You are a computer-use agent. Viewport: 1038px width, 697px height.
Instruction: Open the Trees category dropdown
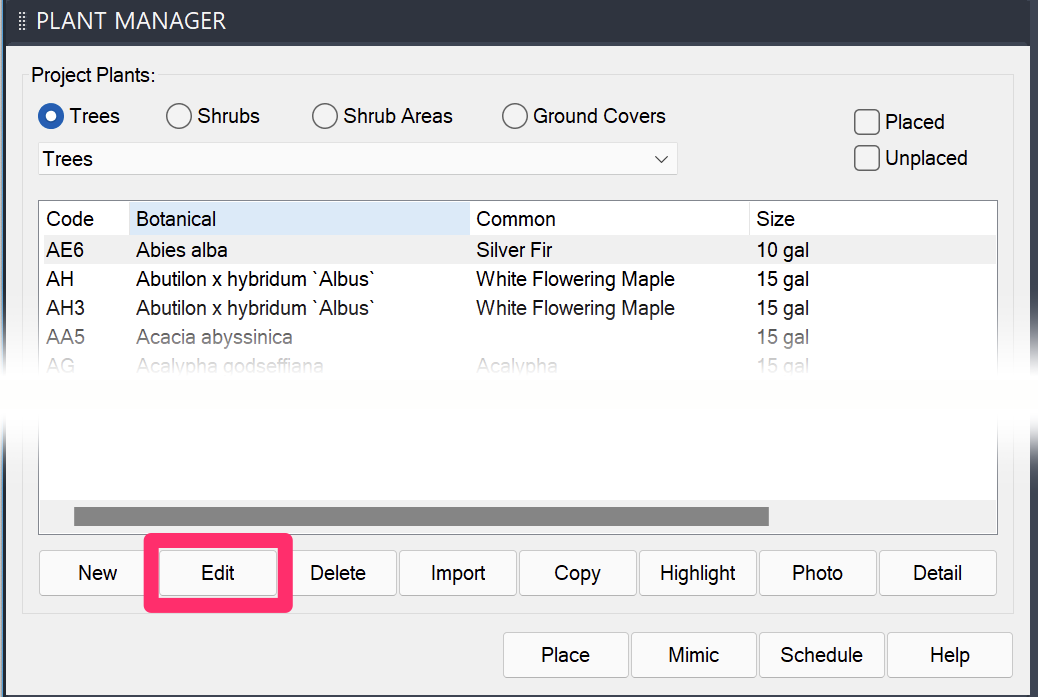coord(357,159)
